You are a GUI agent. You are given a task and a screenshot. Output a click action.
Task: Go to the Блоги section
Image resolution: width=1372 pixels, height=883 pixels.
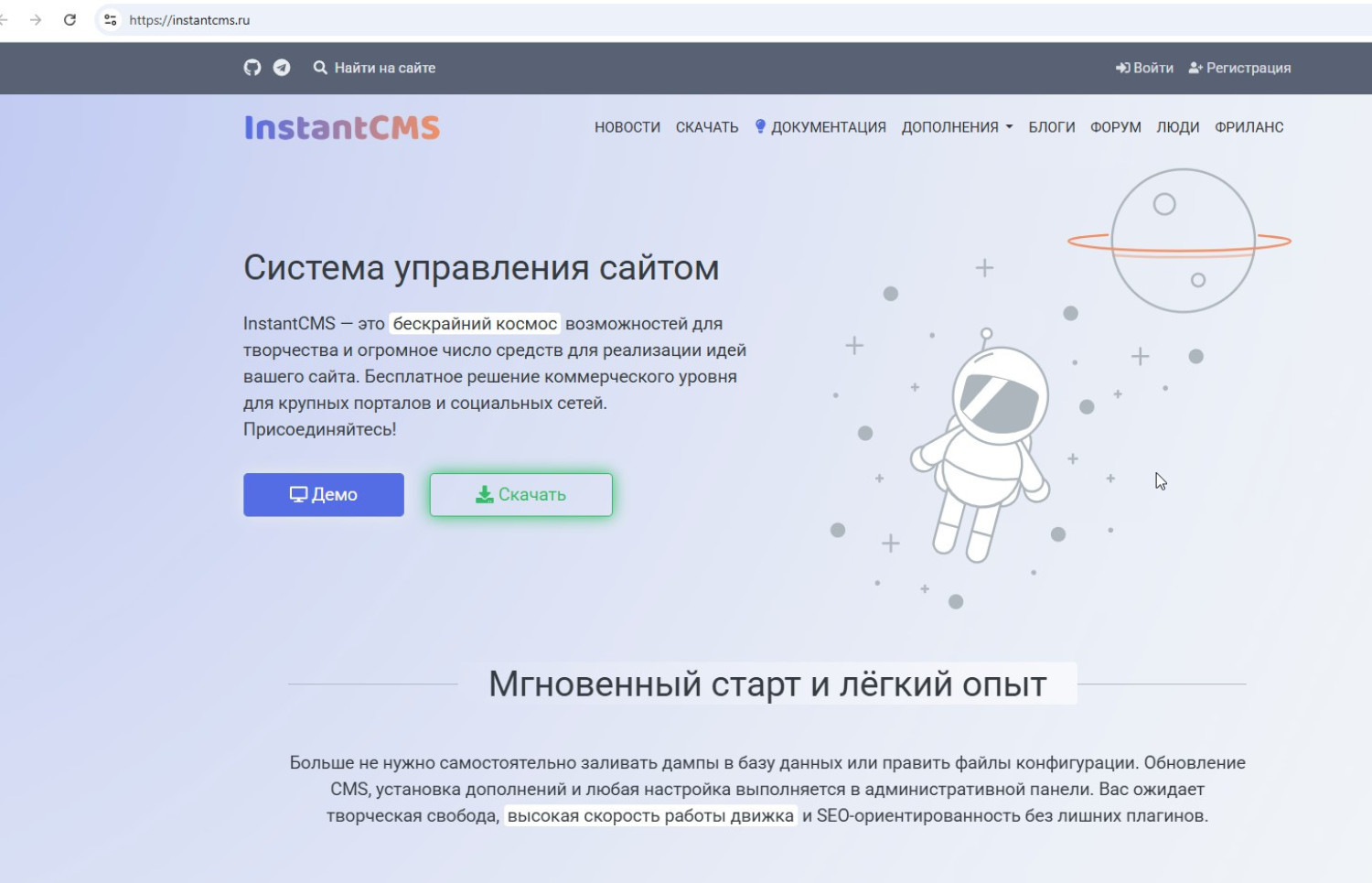(x=1051, y=127)
